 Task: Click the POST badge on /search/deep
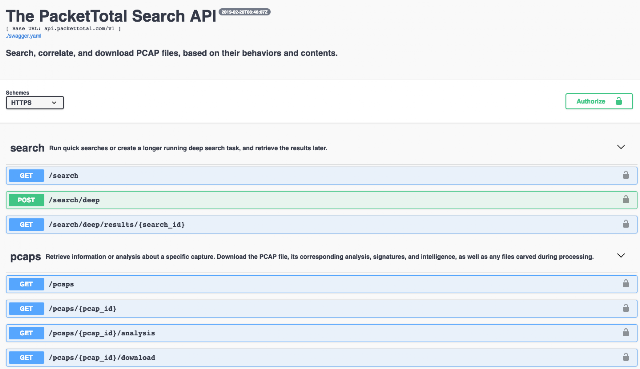[26, 200]
